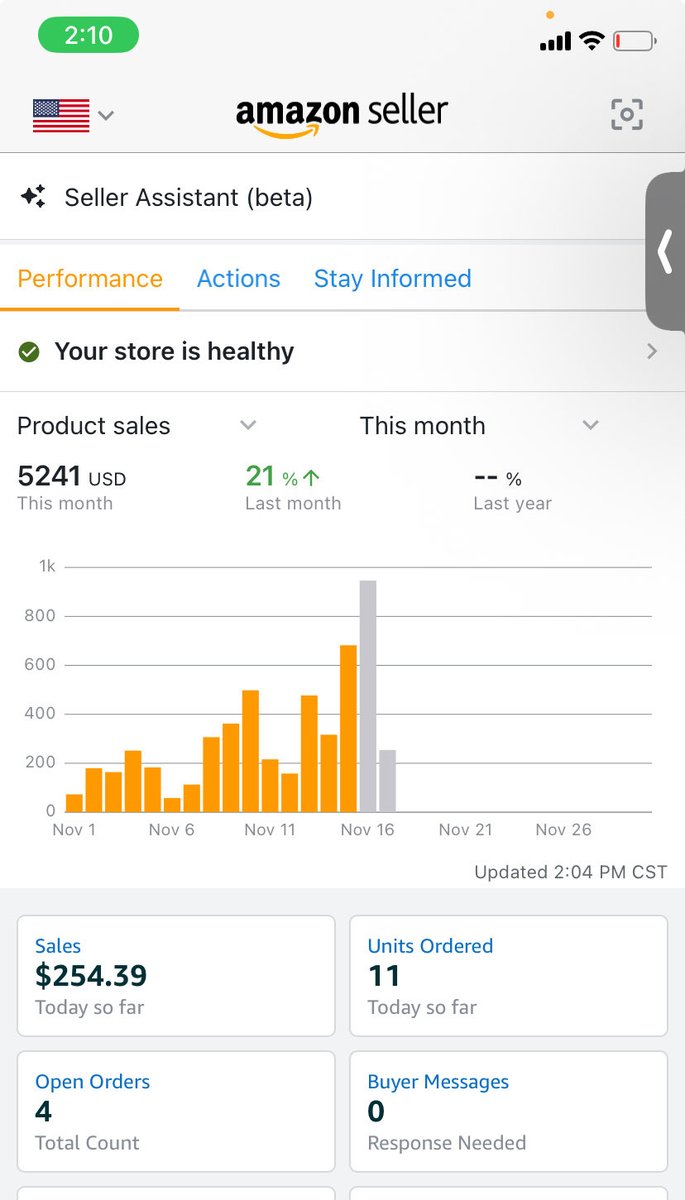The height and width of the screenshot is (1200, 685).
Task: Expand the side panel arrow handle
Action: 665,252
